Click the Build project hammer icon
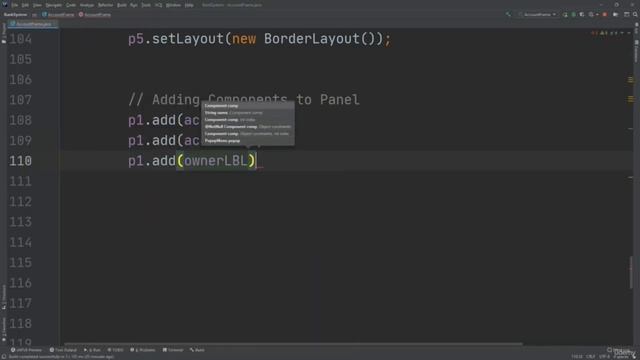 point(508,14)
